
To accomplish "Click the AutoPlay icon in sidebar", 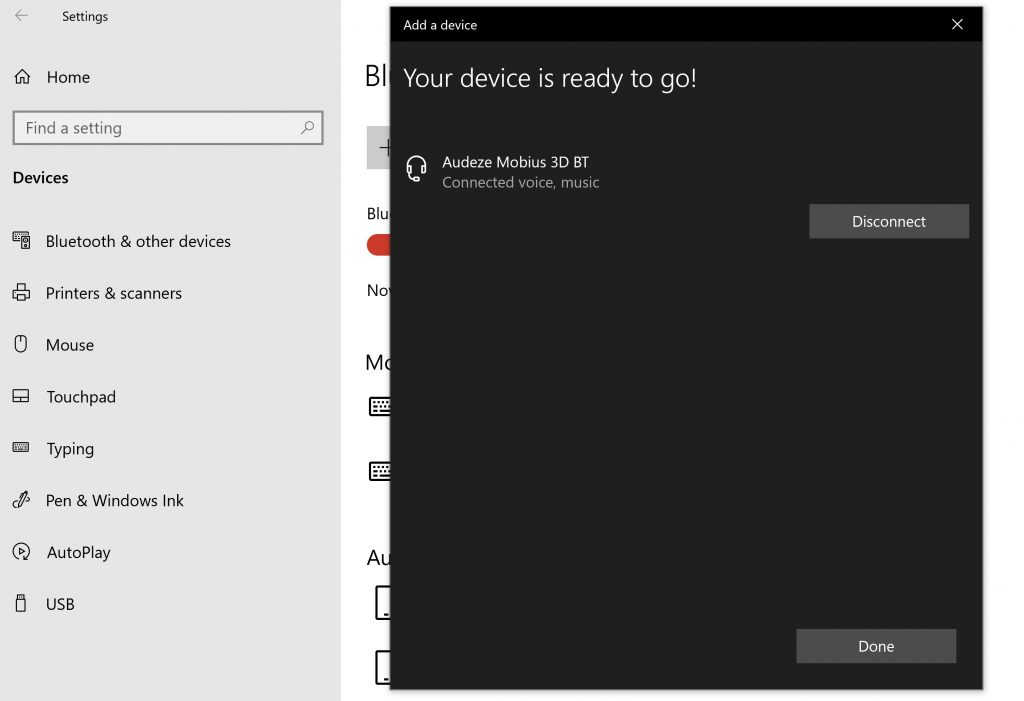I will [x=22, y=551].
